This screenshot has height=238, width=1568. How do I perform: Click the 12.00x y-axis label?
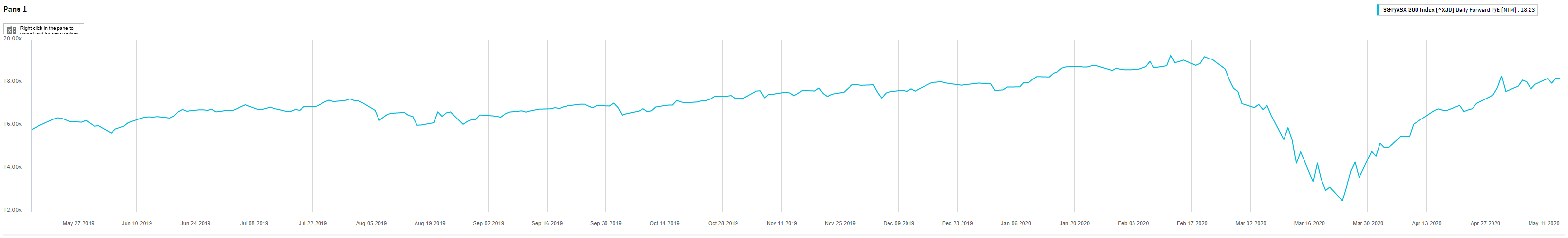pos(13,210)
